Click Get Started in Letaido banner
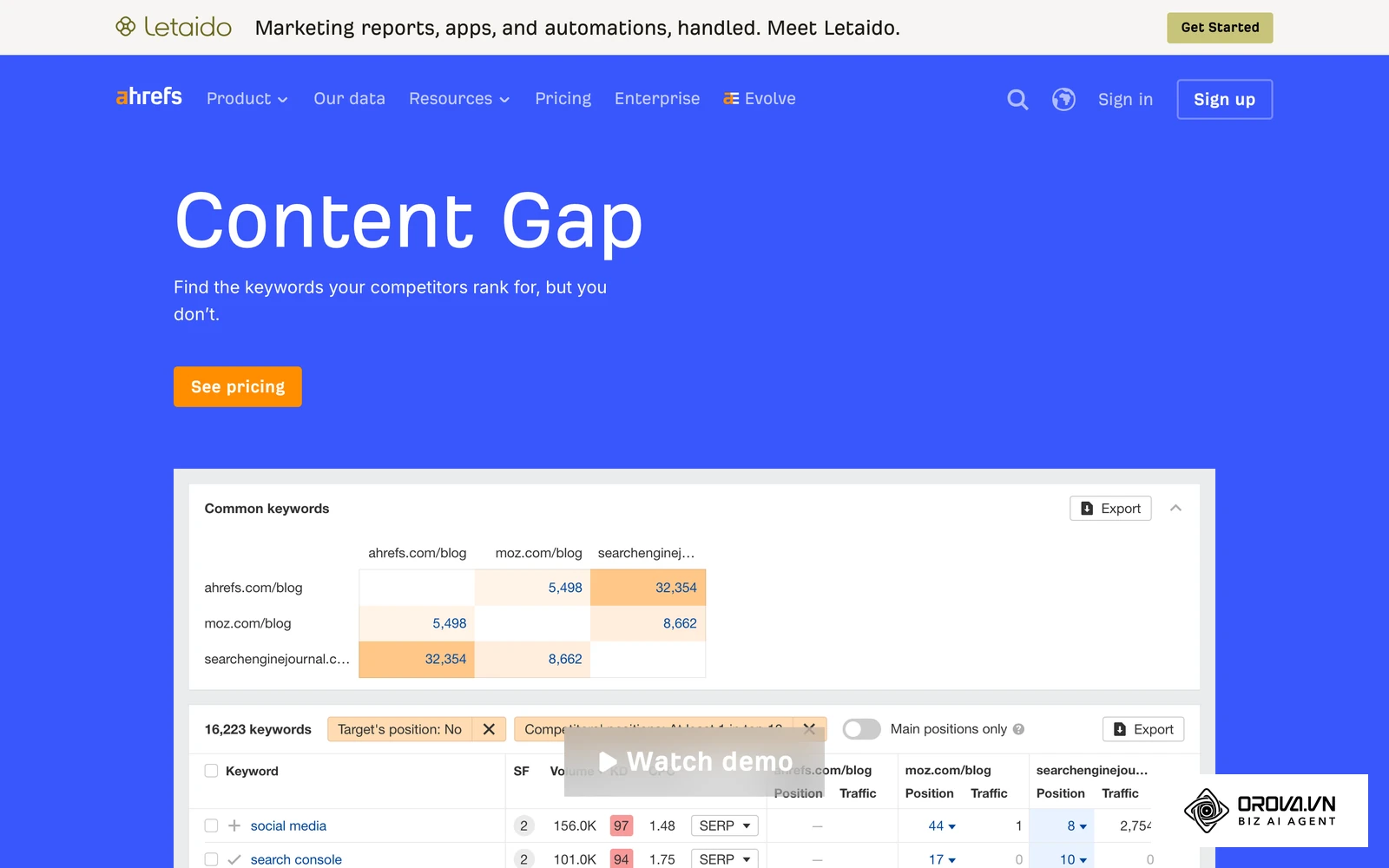The height and width of the screenshot is (868, 1389). click(1220, 28)
